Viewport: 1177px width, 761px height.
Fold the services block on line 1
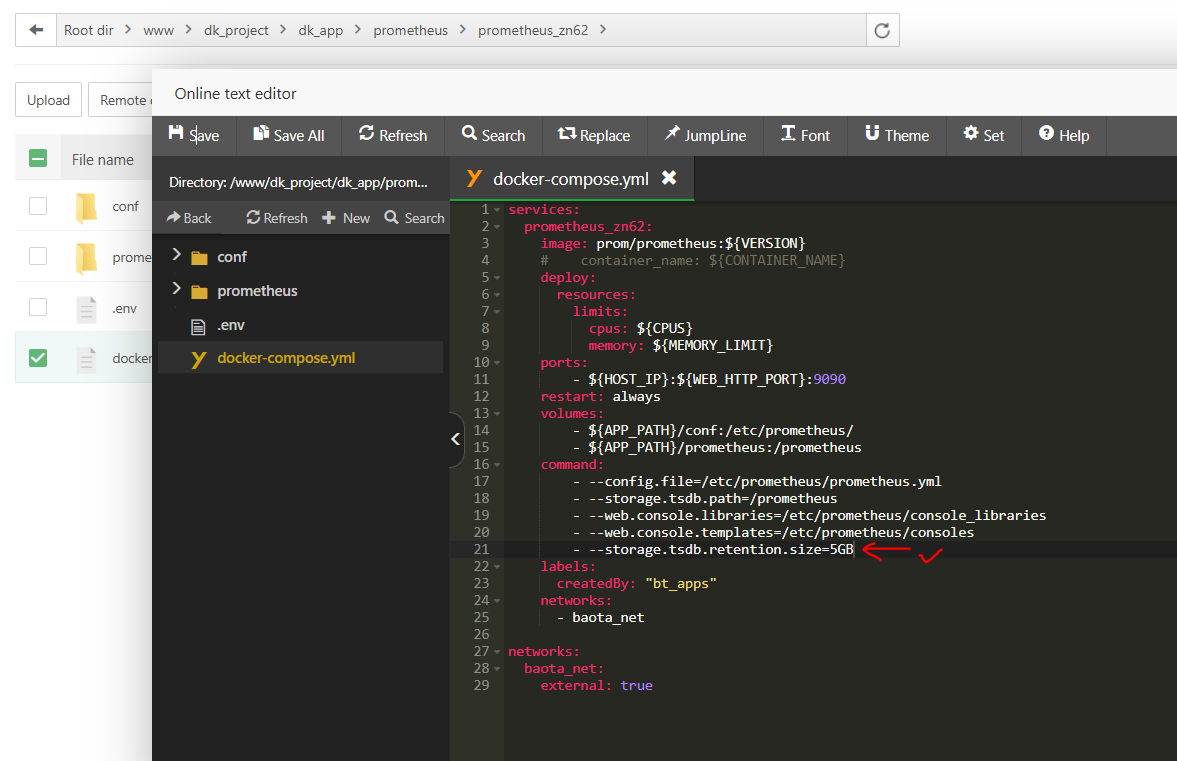[x=497, y=210]
